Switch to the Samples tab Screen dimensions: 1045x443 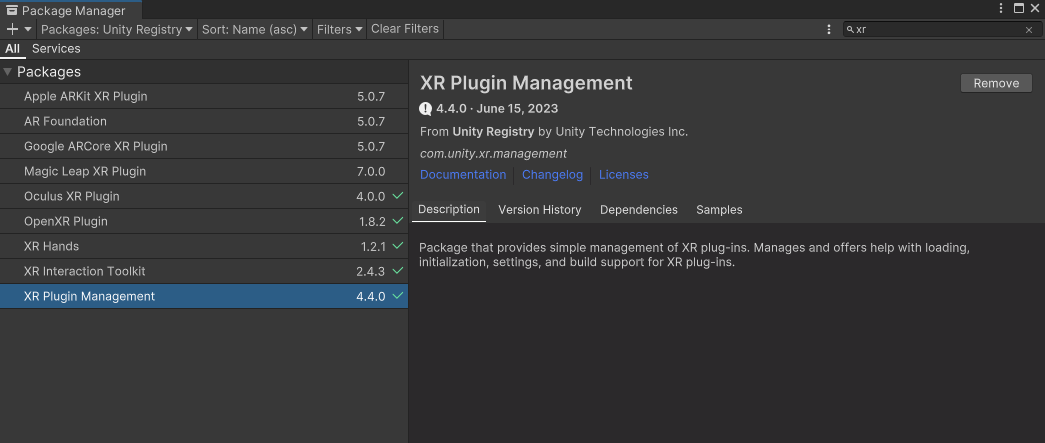click(x=719, y=210)
